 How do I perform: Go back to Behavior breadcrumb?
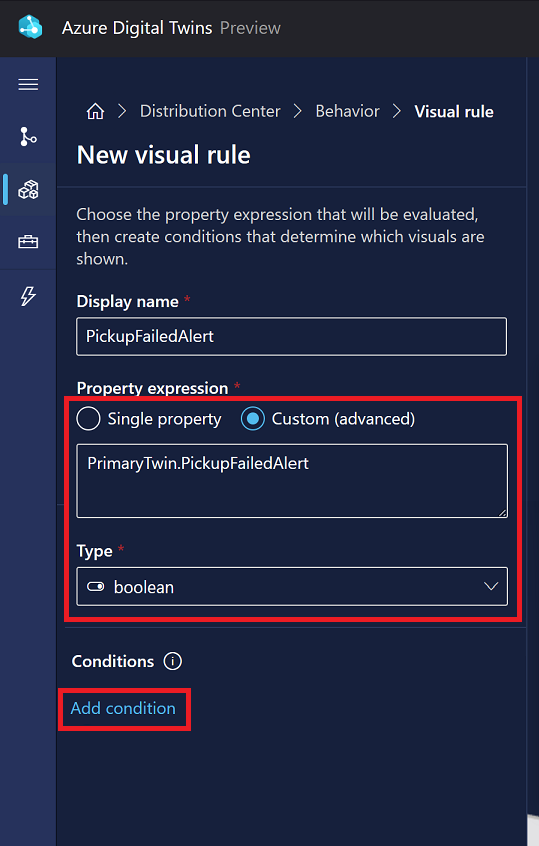tap(347, 111)
